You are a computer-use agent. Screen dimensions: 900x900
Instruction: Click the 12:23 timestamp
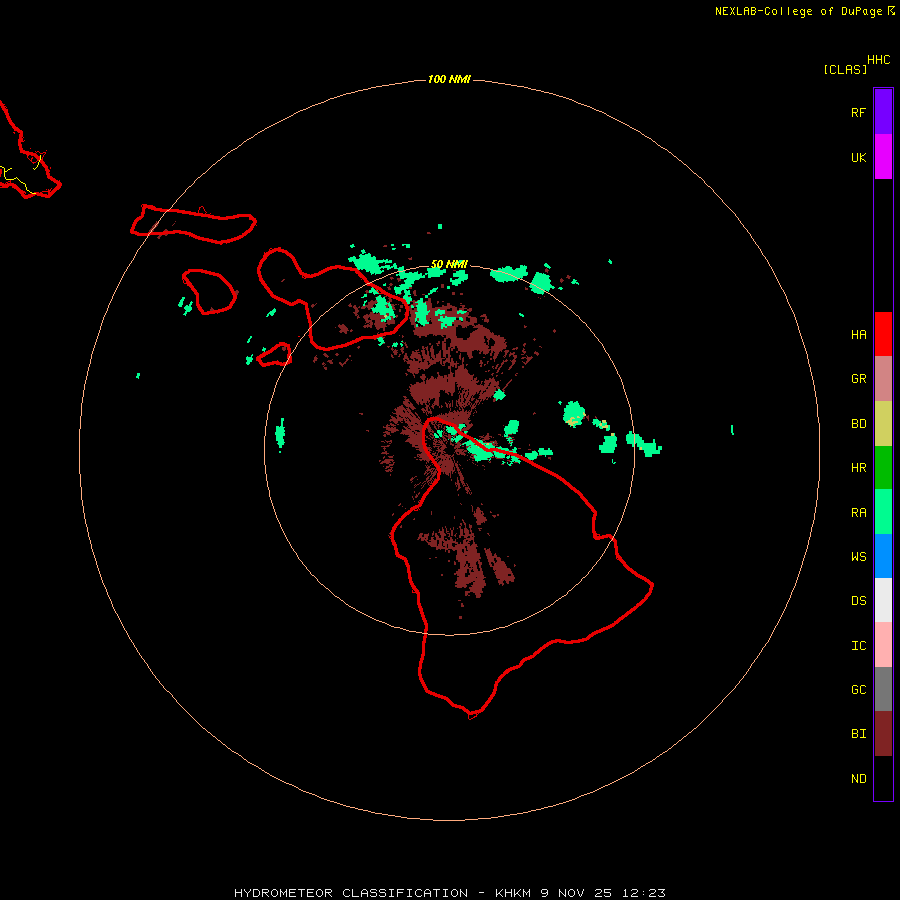click(645, 893)
